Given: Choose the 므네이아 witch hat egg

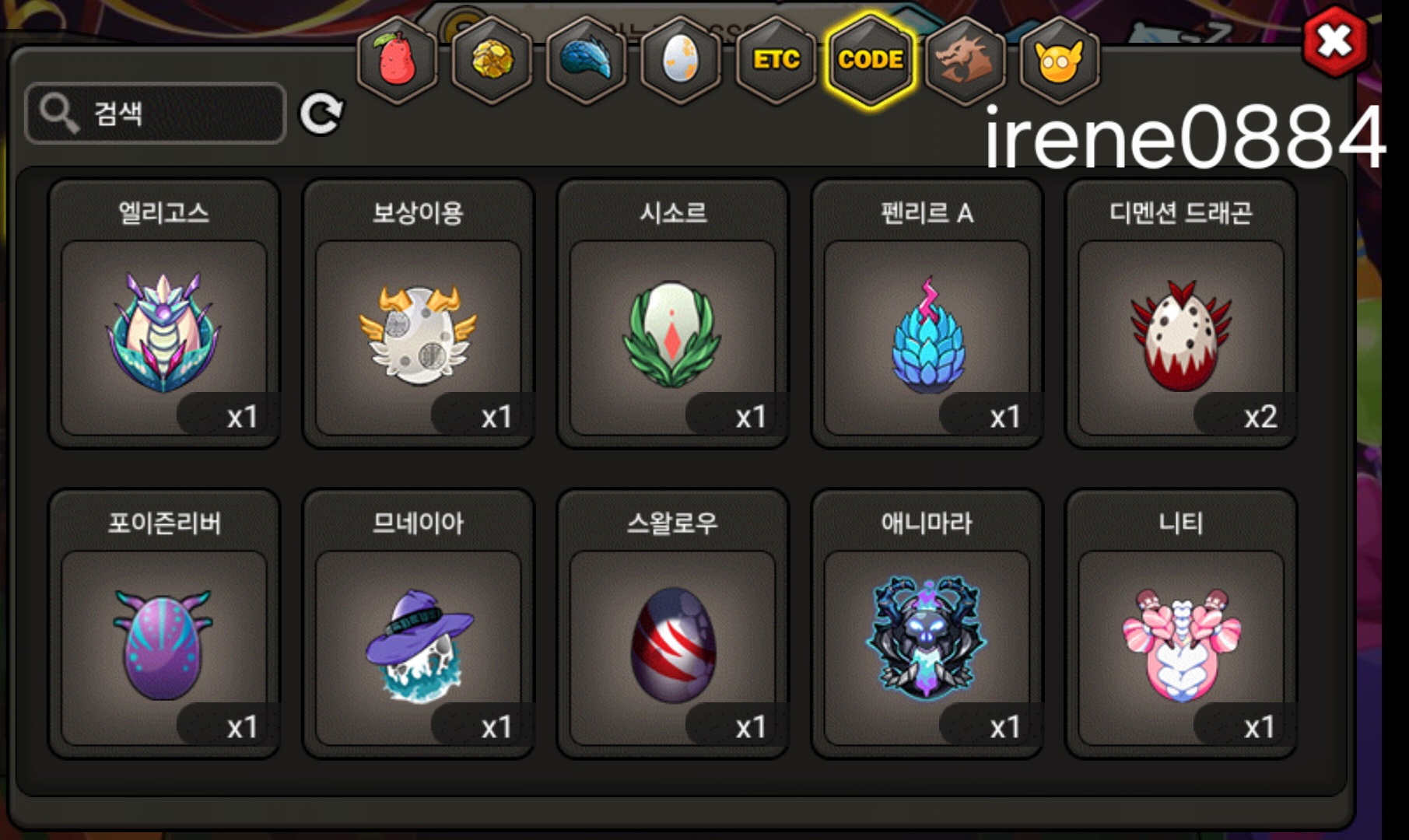Looking at the screenshot, I should point(419,624).
